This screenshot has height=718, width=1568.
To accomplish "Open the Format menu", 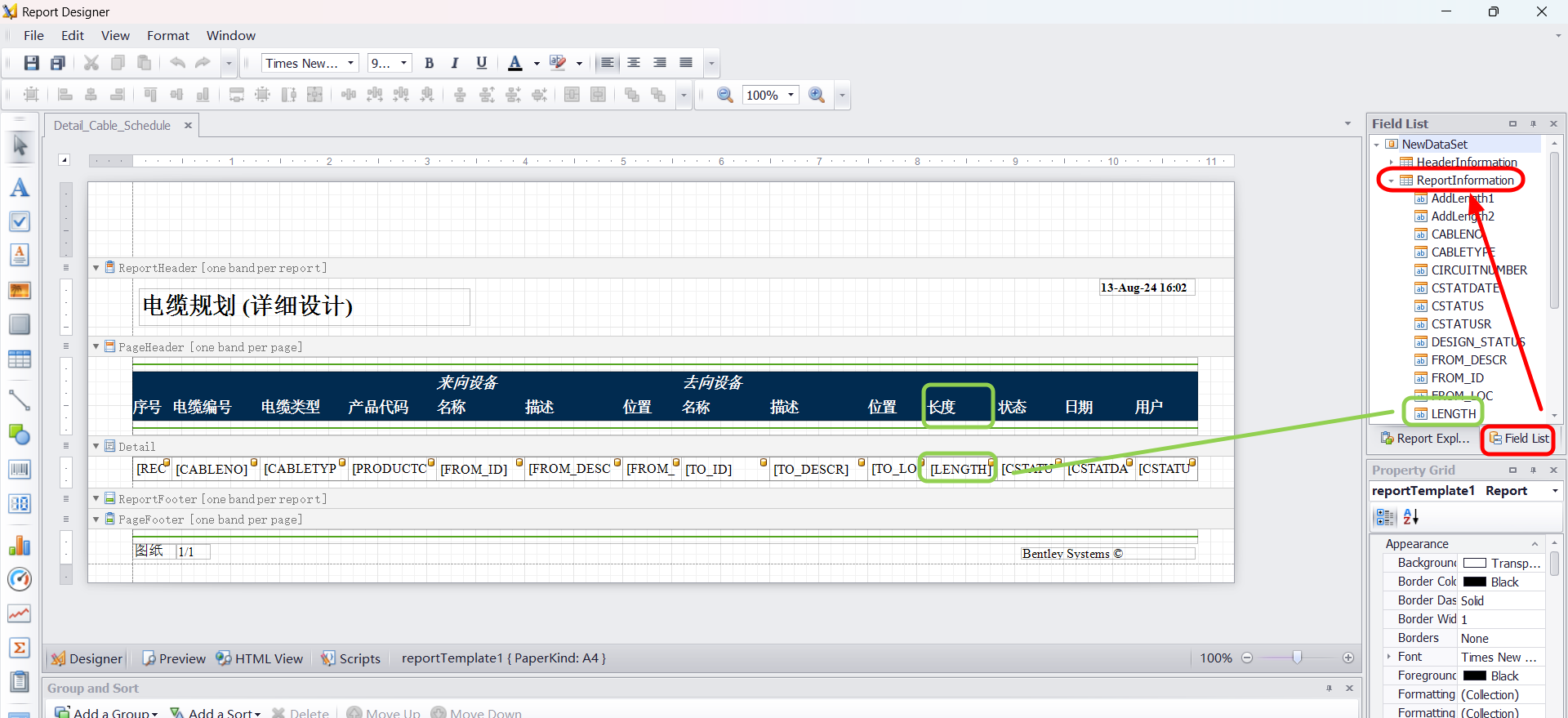I will (x=167, y=36).
